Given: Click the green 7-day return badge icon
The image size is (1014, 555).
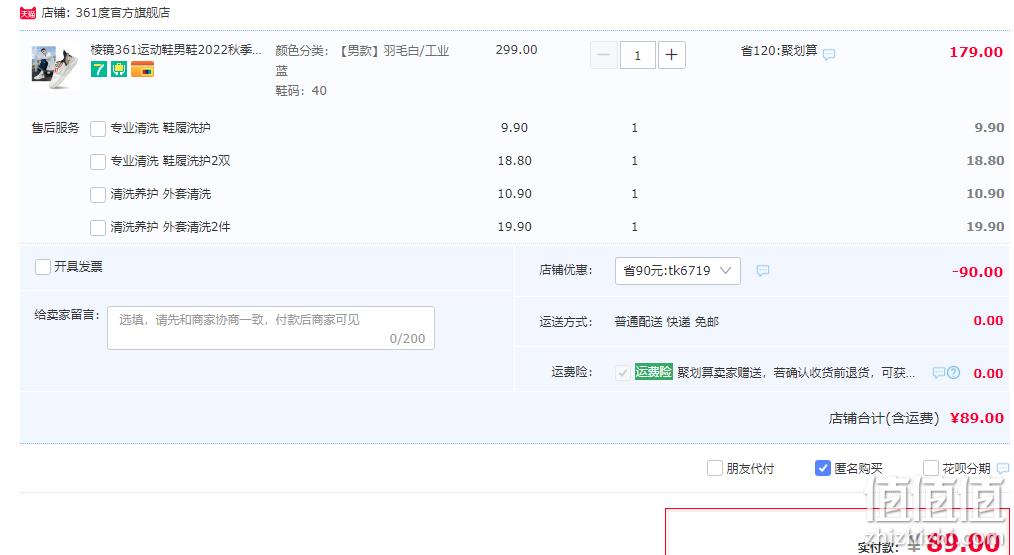Looking at the screenshot, I should tap(99, 69).
